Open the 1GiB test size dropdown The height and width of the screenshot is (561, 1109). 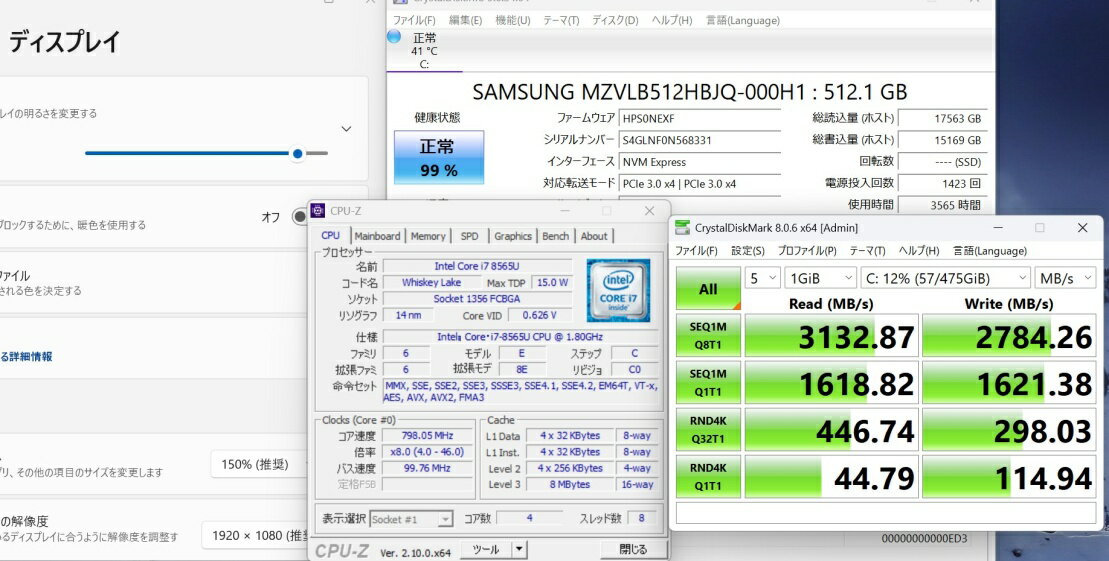click(x=820, y=277)
